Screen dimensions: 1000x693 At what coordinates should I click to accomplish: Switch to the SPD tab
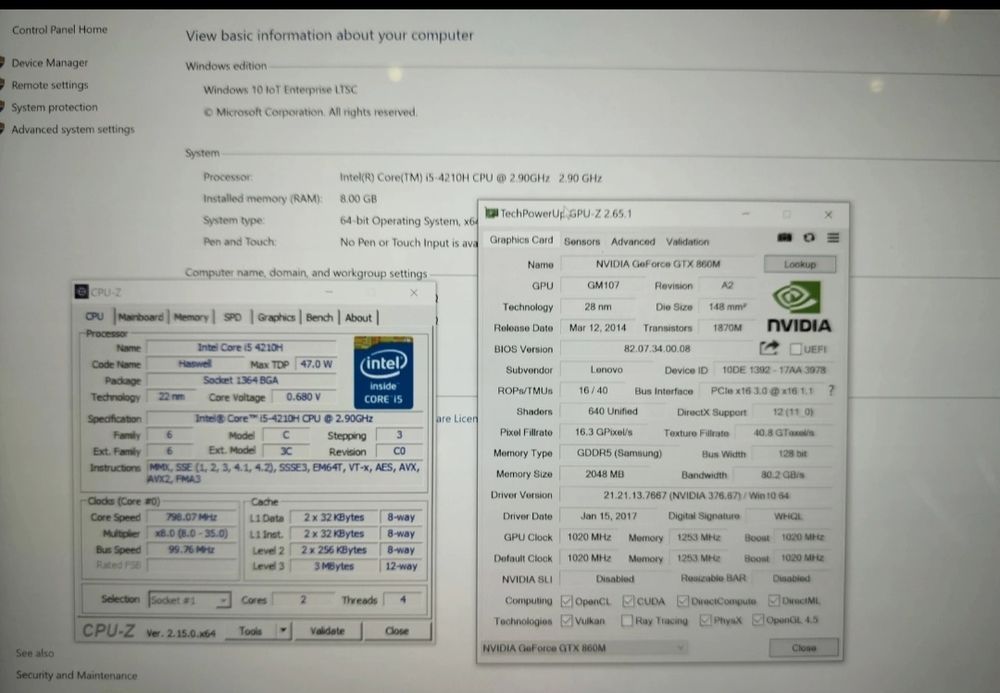(233, 317)
